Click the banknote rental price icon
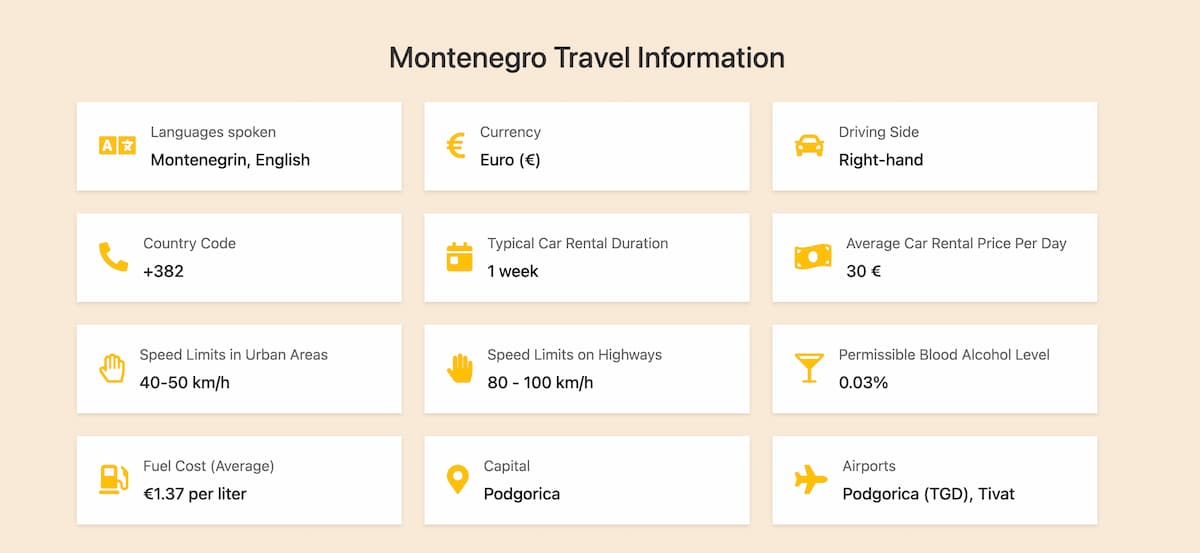 [812, 257]
